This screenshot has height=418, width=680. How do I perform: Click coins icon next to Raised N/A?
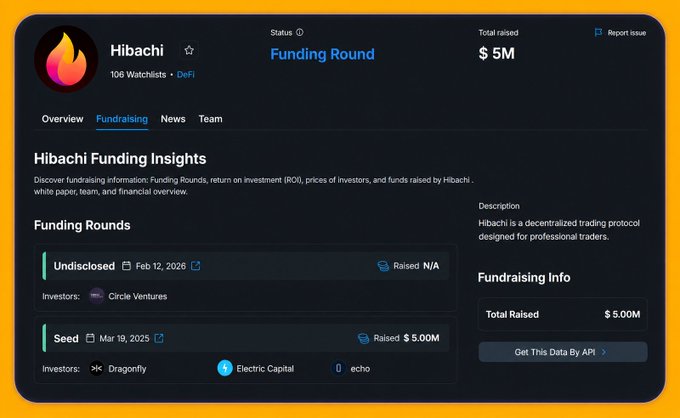coord(383,266)
